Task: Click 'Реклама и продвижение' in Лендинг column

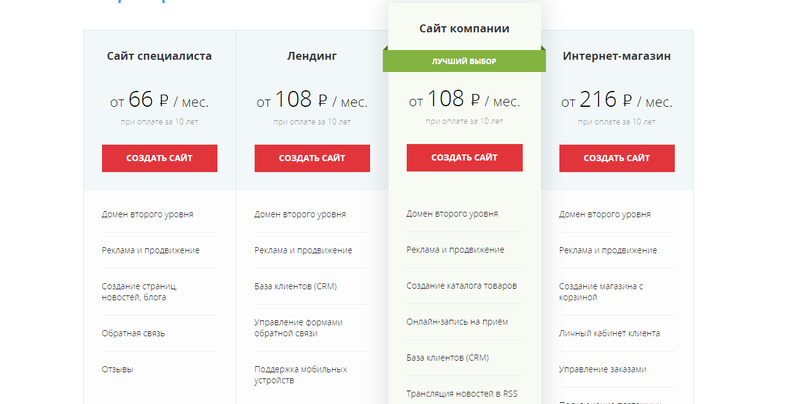Action: [303, 250]
